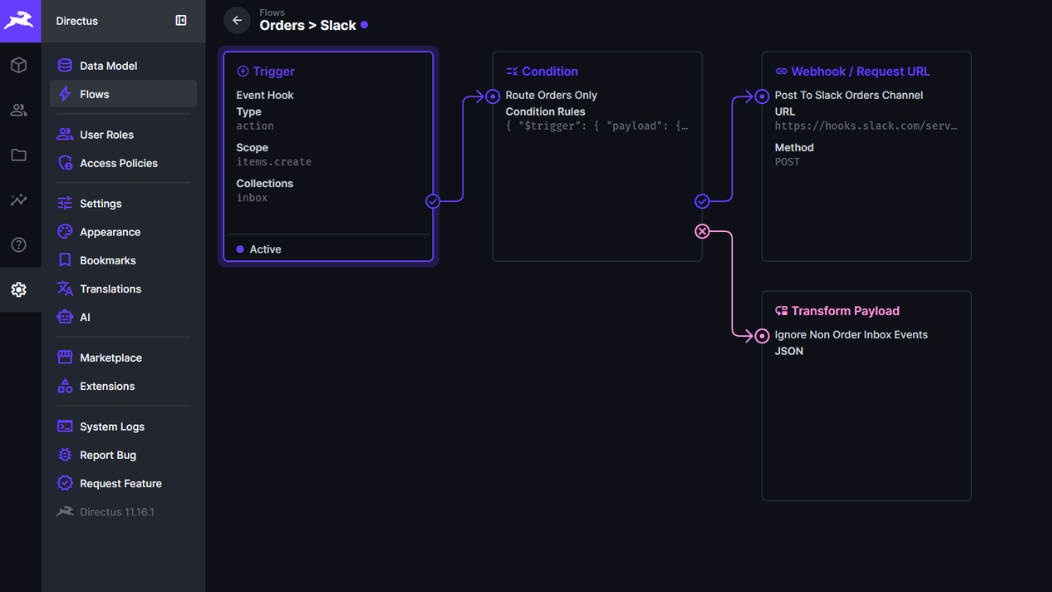Click the Report Bug beetle icon
The height and width of the screenshot is (592, 1052).
point(64,454)
